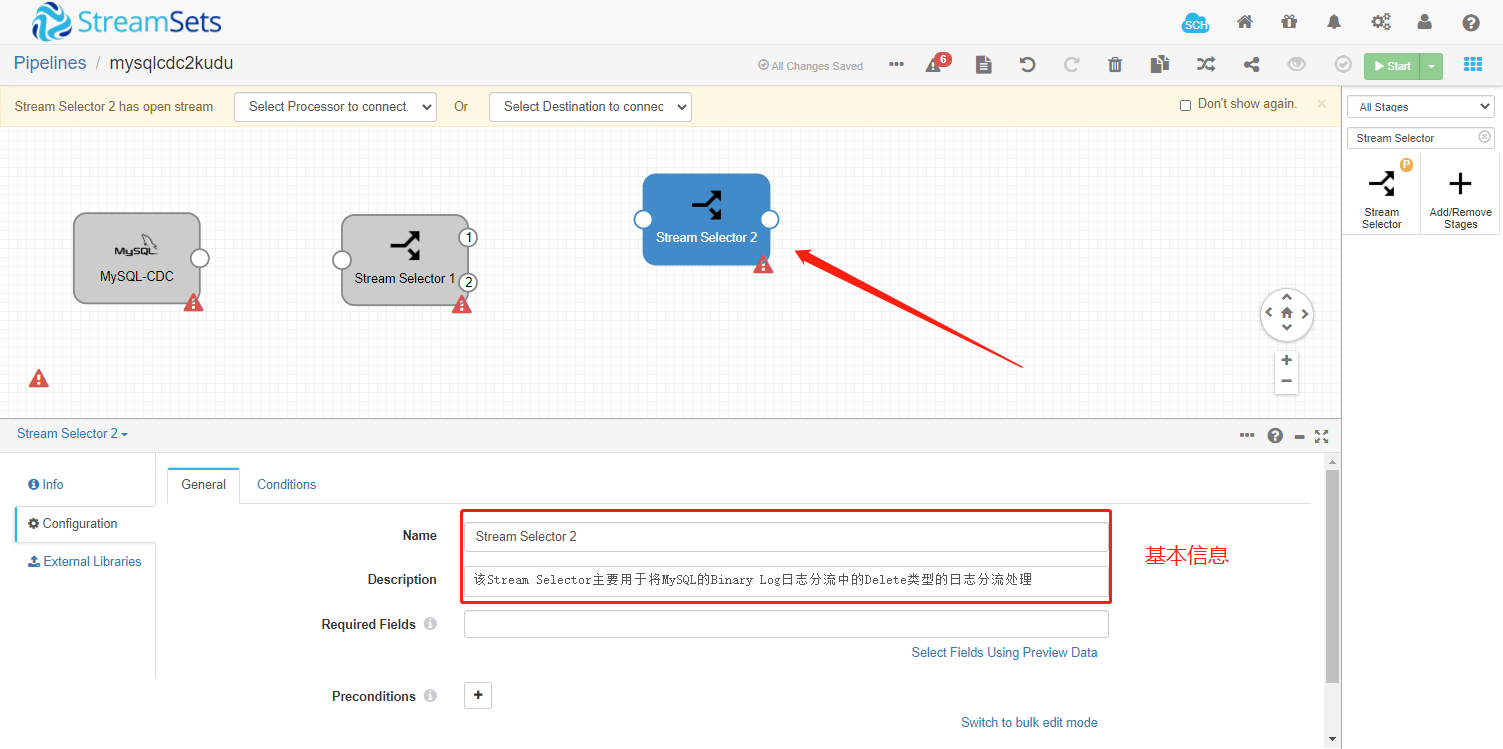
Task: Open Select Processor to connect dropdown
Action: click(x=335, y=107)
